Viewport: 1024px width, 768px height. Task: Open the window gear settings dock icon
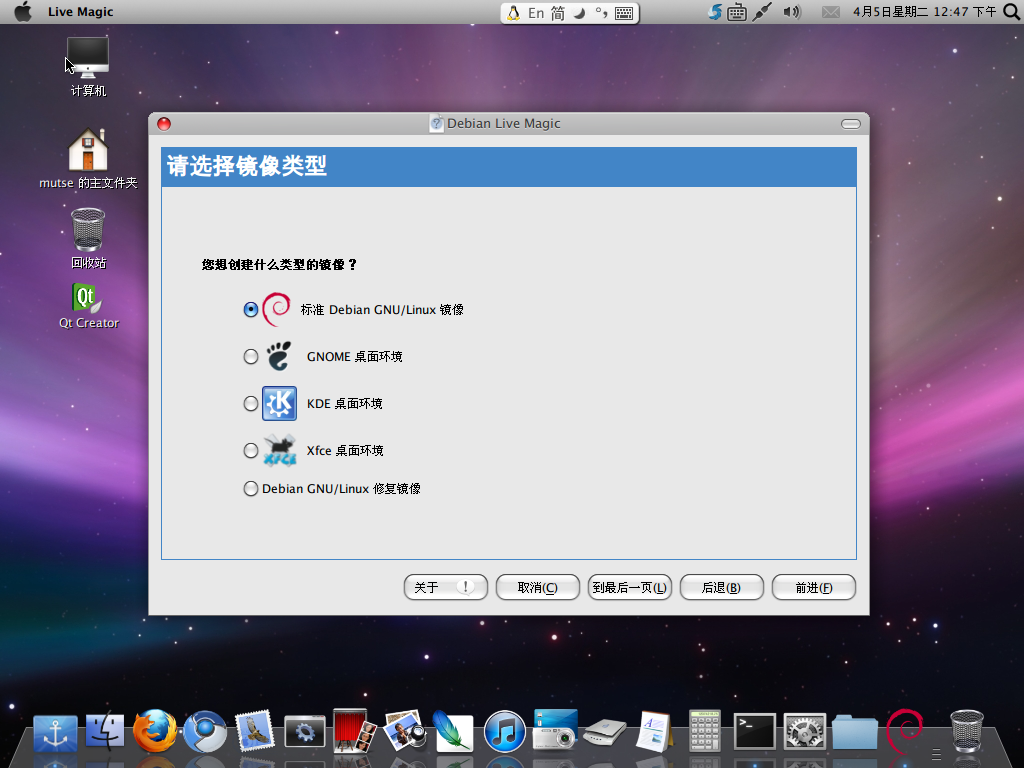coord(304,732)
